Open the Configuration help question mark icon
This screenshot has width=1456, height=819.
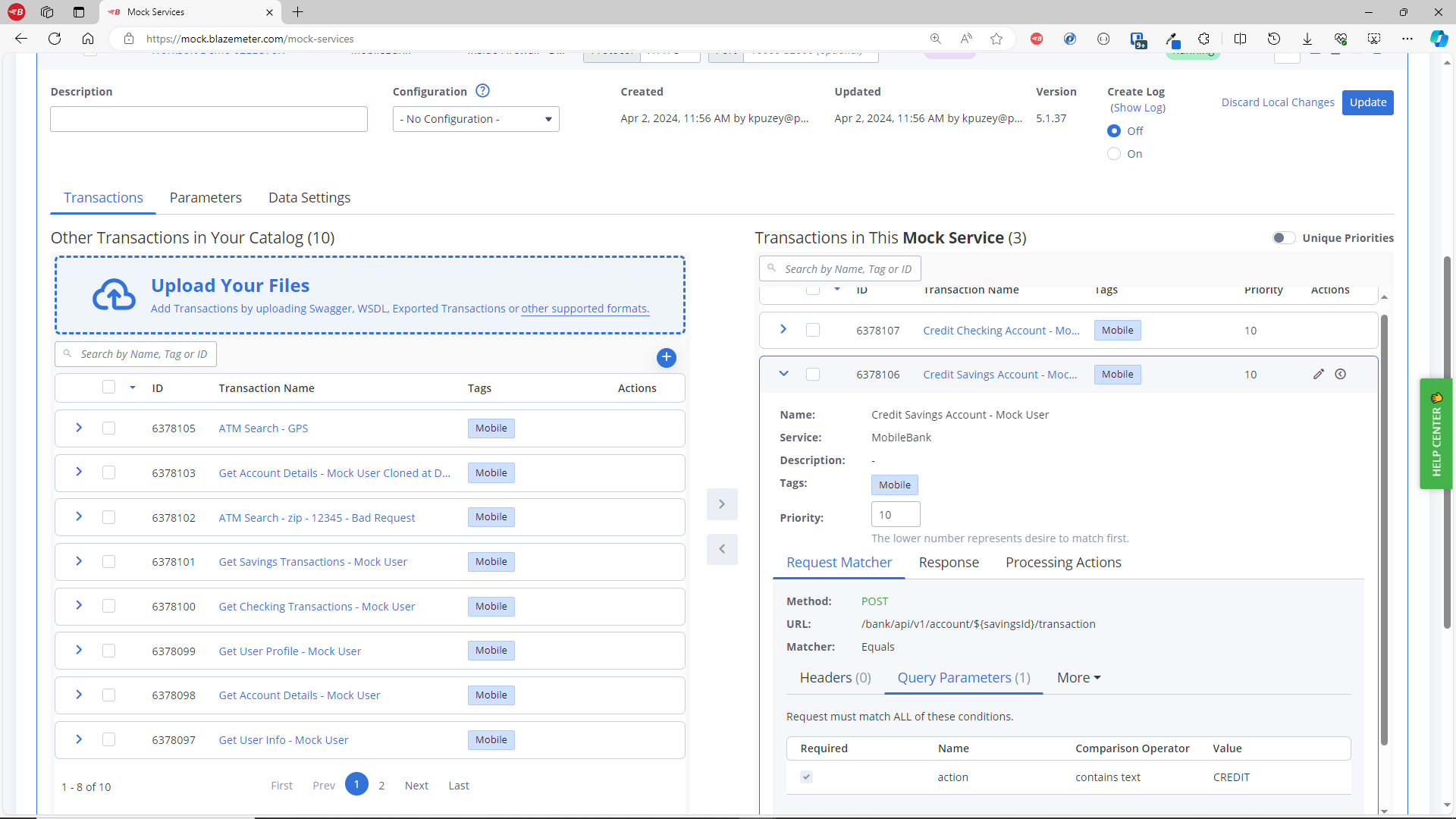click(x=482, y=90)
